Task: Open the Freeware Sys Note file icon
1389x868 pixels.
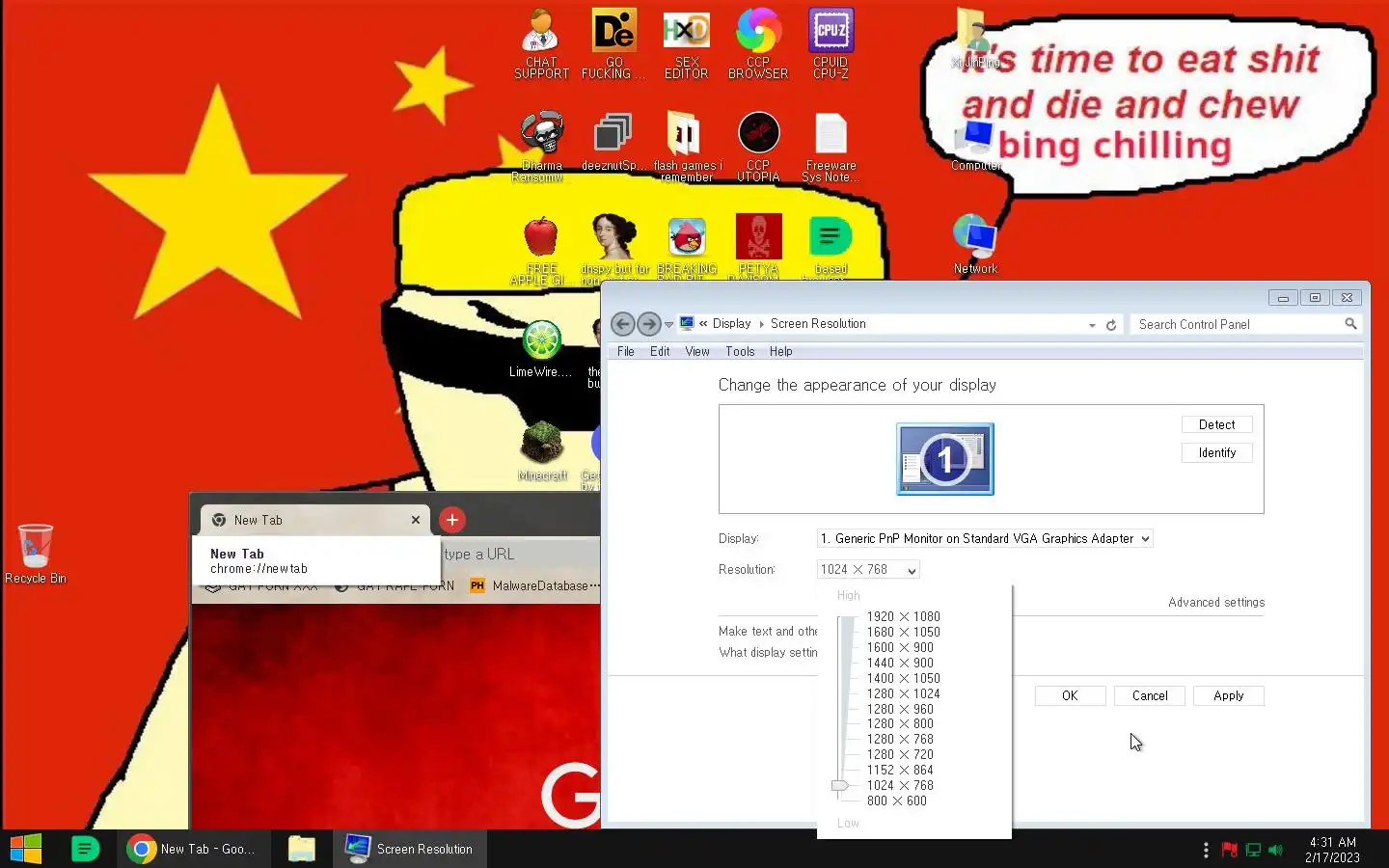Action: pyautogui.click(x=831, y=147)
